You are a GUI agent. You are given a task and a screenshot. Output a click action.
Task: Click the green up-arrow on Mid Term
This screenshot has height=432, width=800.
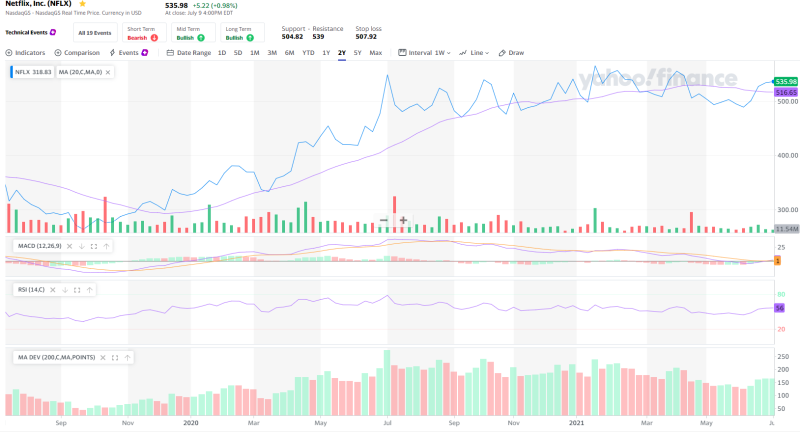click(201, 38)
